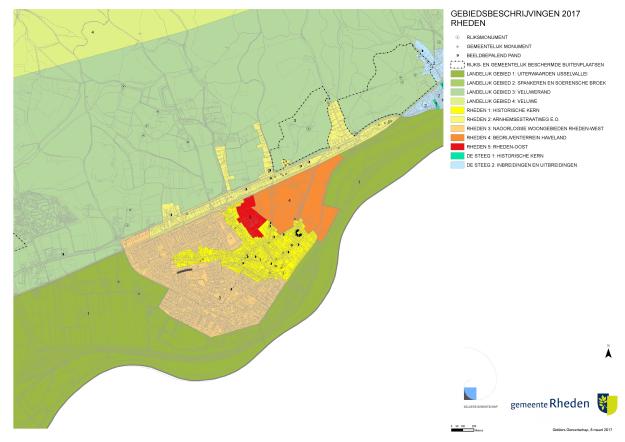Select Landelijk Gebied 3 Veluwerand swatch
The width and height of the screenshot is (625, 442).
[456, 92]
